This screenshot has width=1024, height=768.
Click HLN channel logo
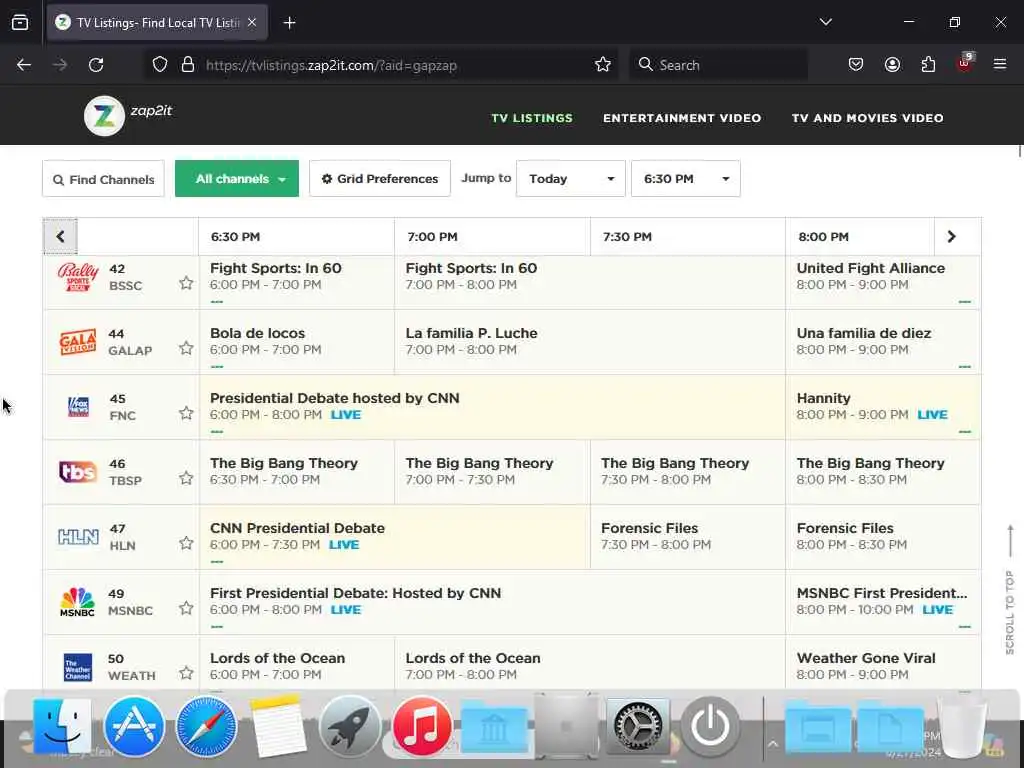[x=78, y=537]
